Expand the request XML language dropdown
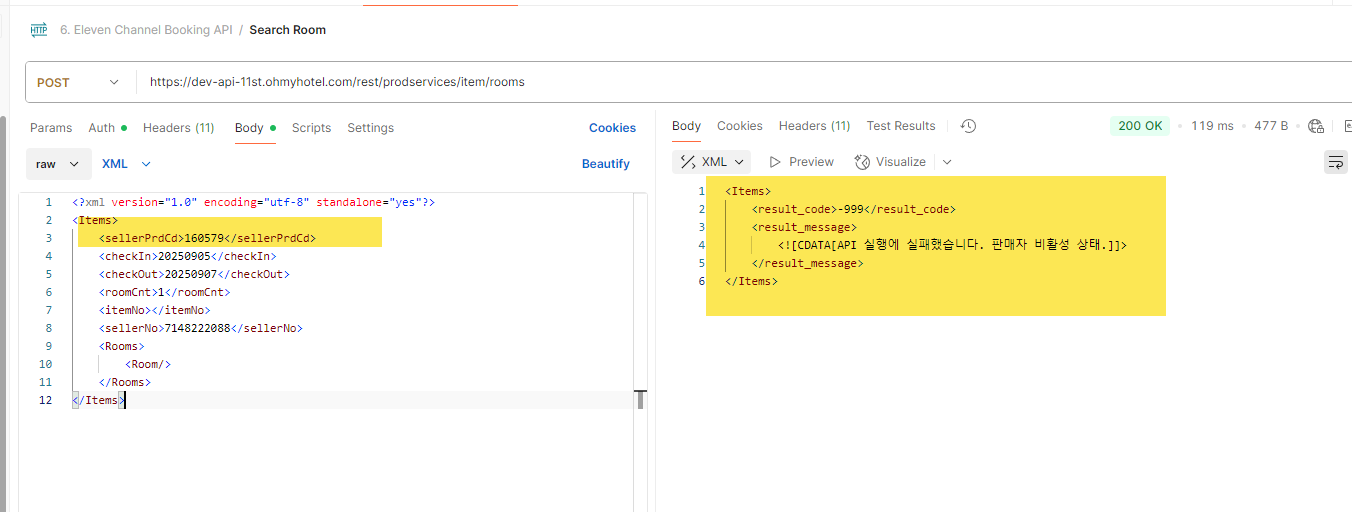The image size is (1352, 512). coord(126,164)
